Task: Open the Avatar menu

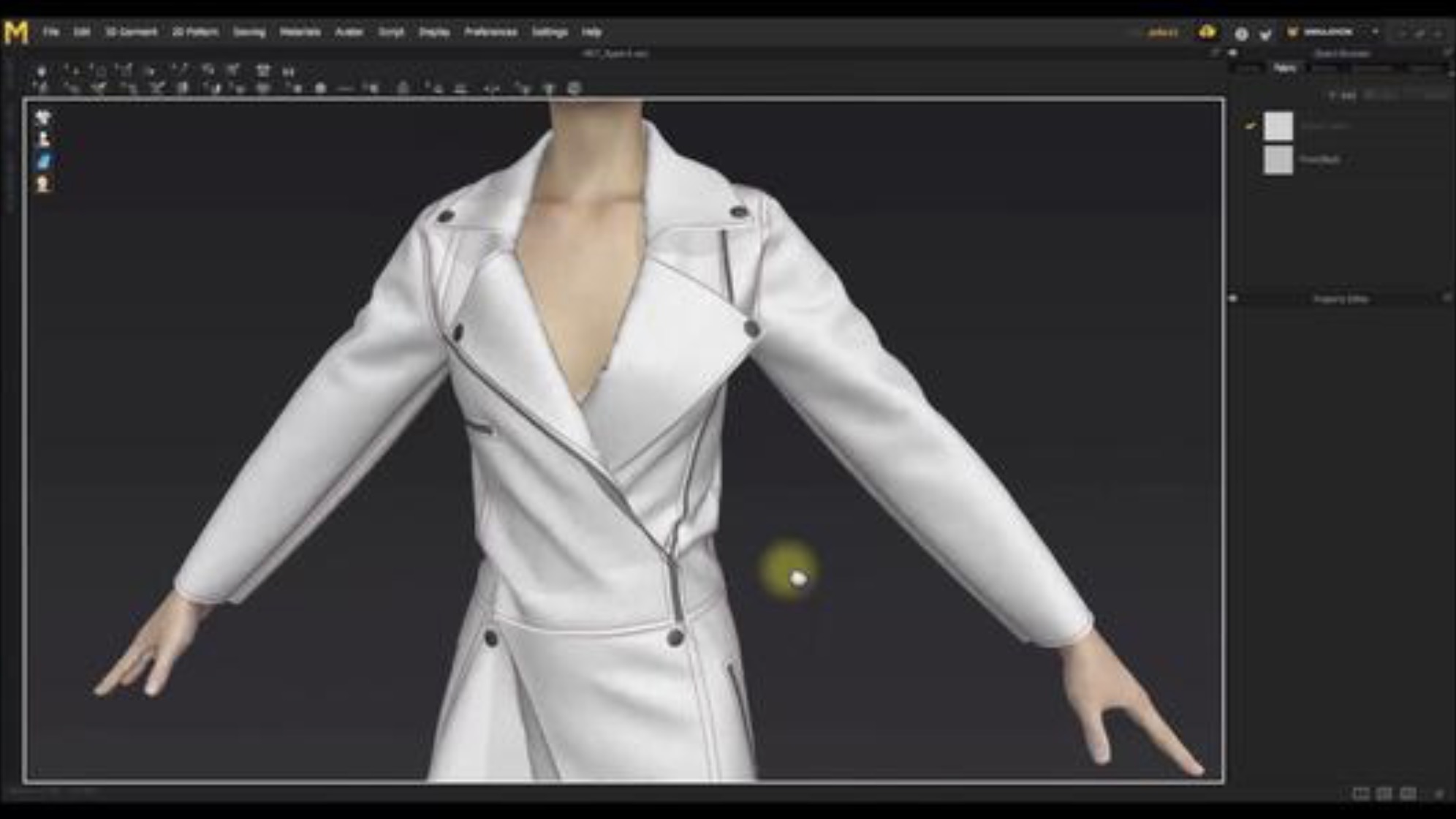Action: click(349, 31)
